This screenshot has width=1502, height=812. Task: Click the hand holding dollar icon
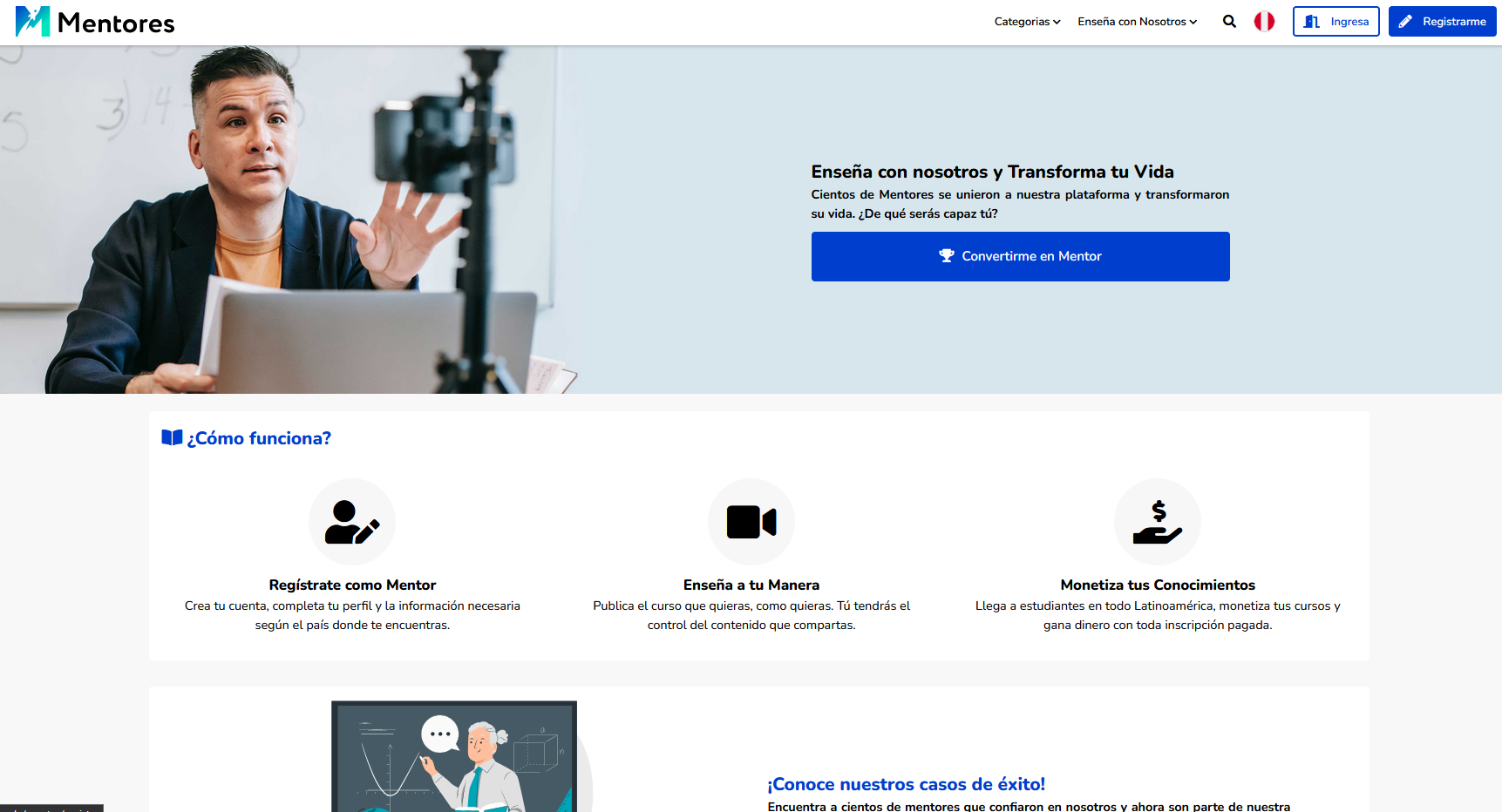click(x=1158, y=522)
